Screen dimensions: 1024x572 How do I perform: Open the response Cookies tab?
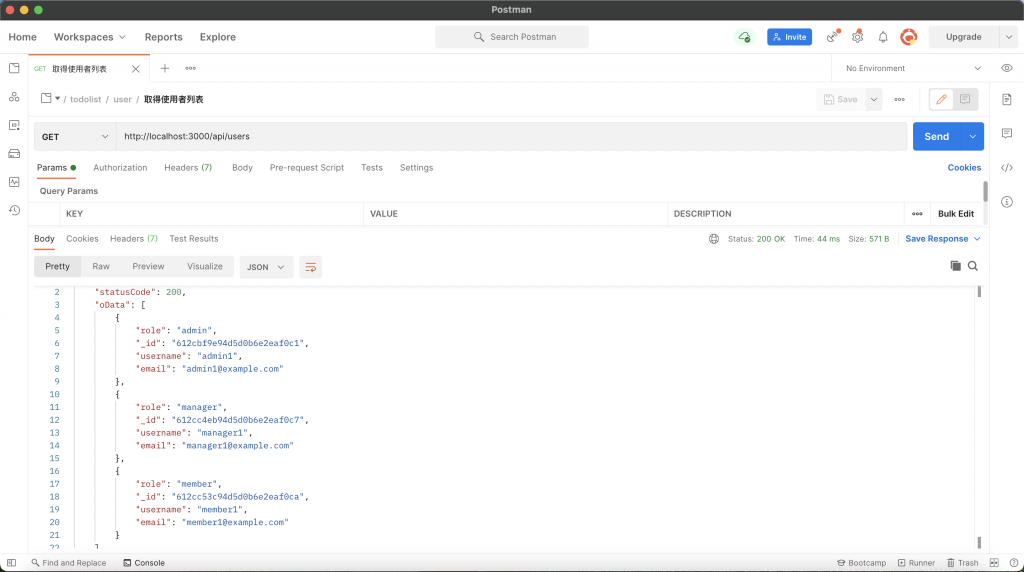(x=82, y=239)
